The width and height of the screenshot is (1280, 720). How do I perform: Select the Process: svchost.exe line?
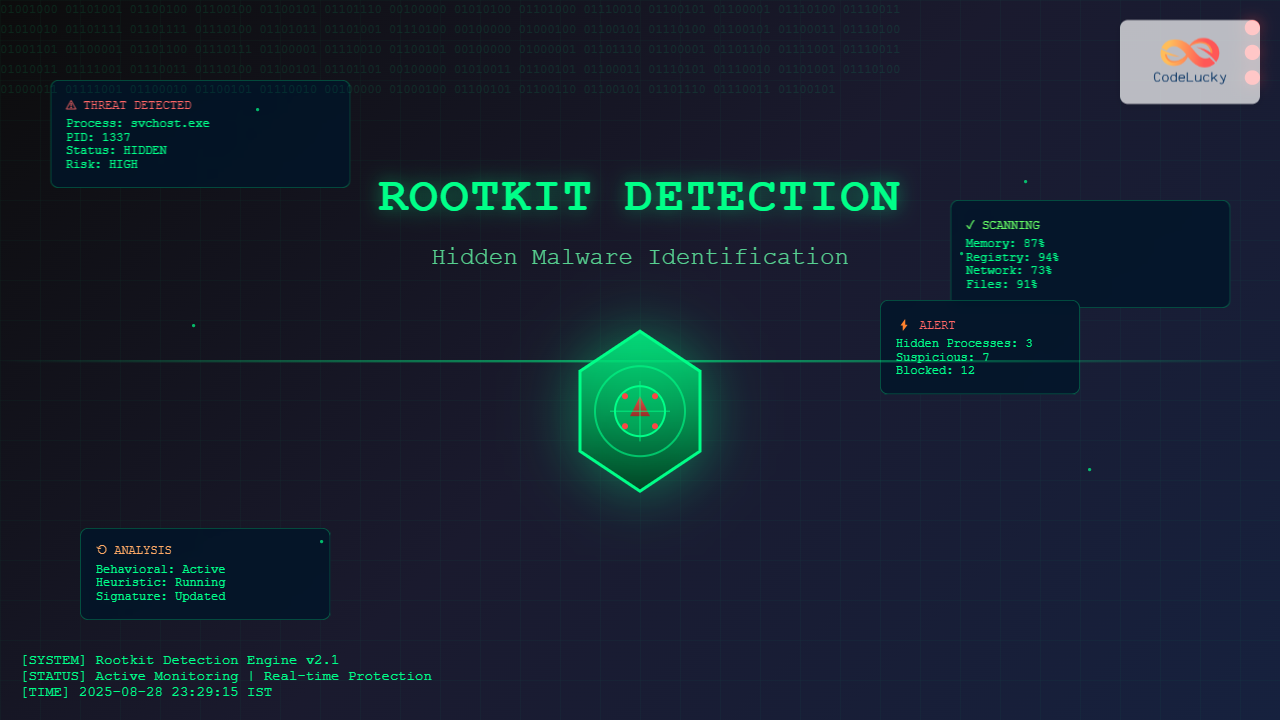[x=137, y=123]
